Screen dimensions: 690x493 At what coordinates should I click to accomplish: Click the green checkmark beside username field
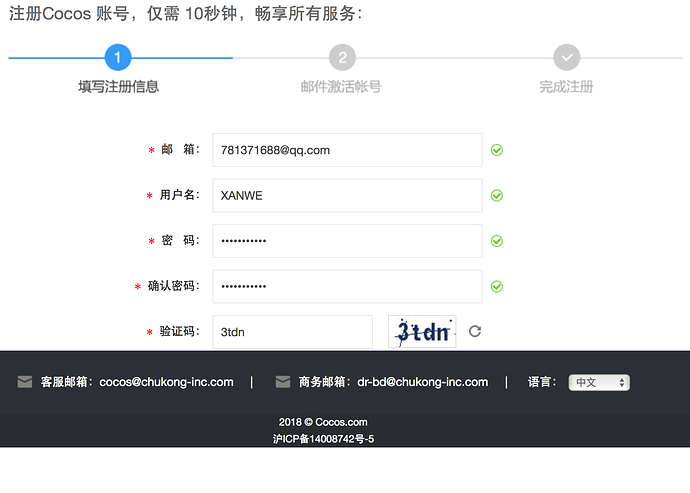(497, 195)
